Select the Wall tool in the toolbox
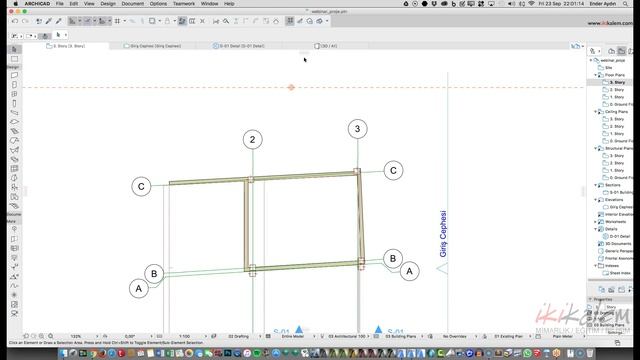640x360 pixels. coord(14,75)
